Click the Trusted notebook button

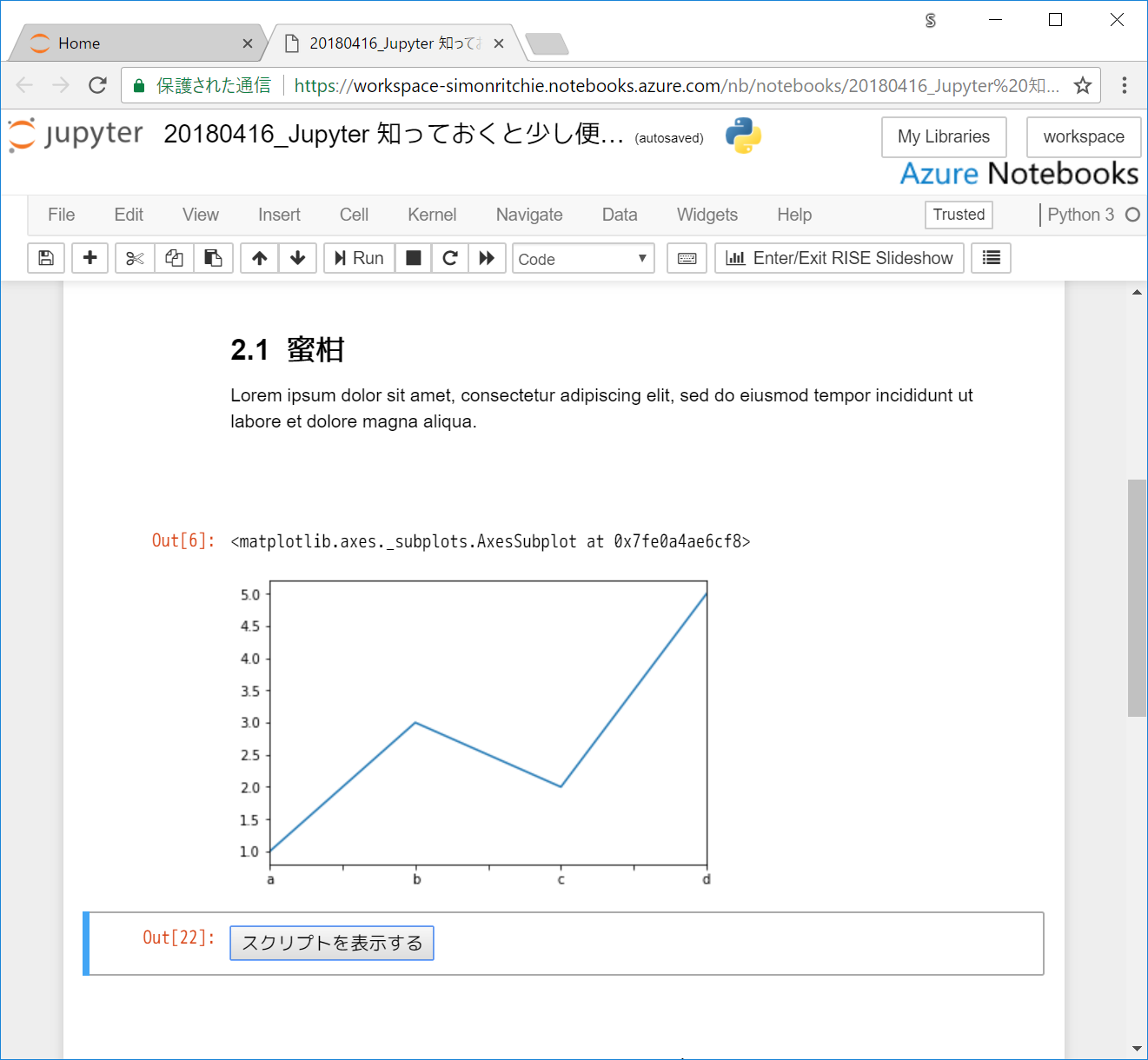point(959,215)
